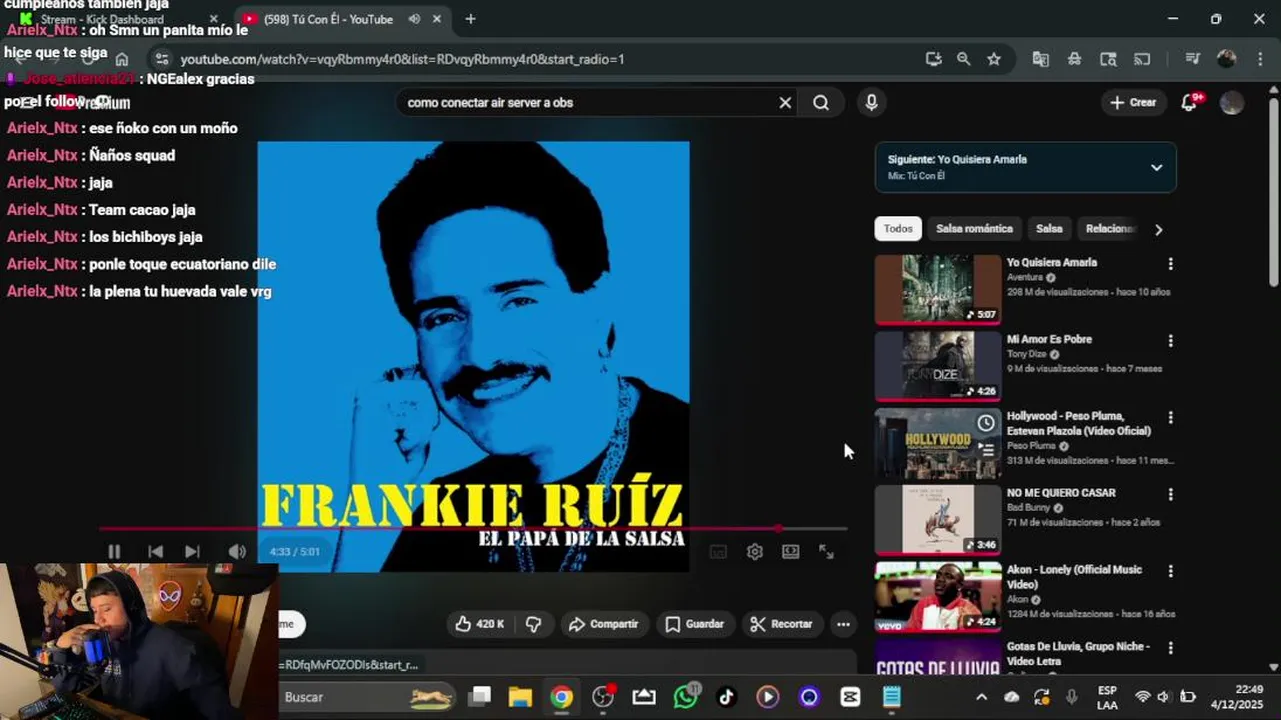The height and width of the screenshot is (720, 1281).
Task: Bookmark this page with star icon
Action: 994,59
